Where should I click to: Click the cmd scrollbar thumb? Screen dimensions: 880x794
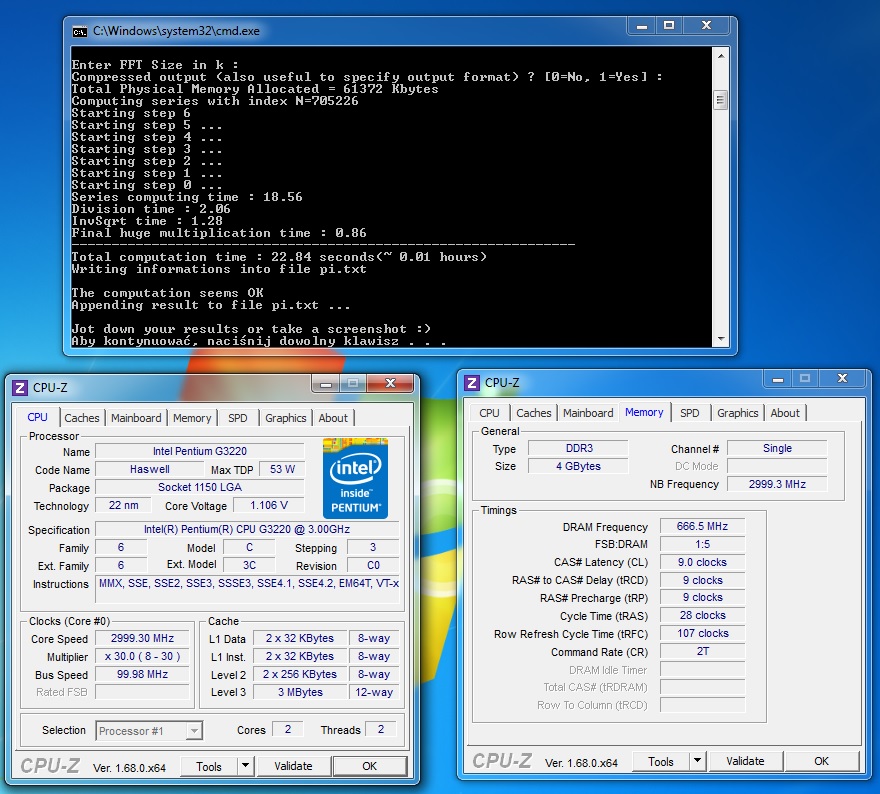[721, 100]
